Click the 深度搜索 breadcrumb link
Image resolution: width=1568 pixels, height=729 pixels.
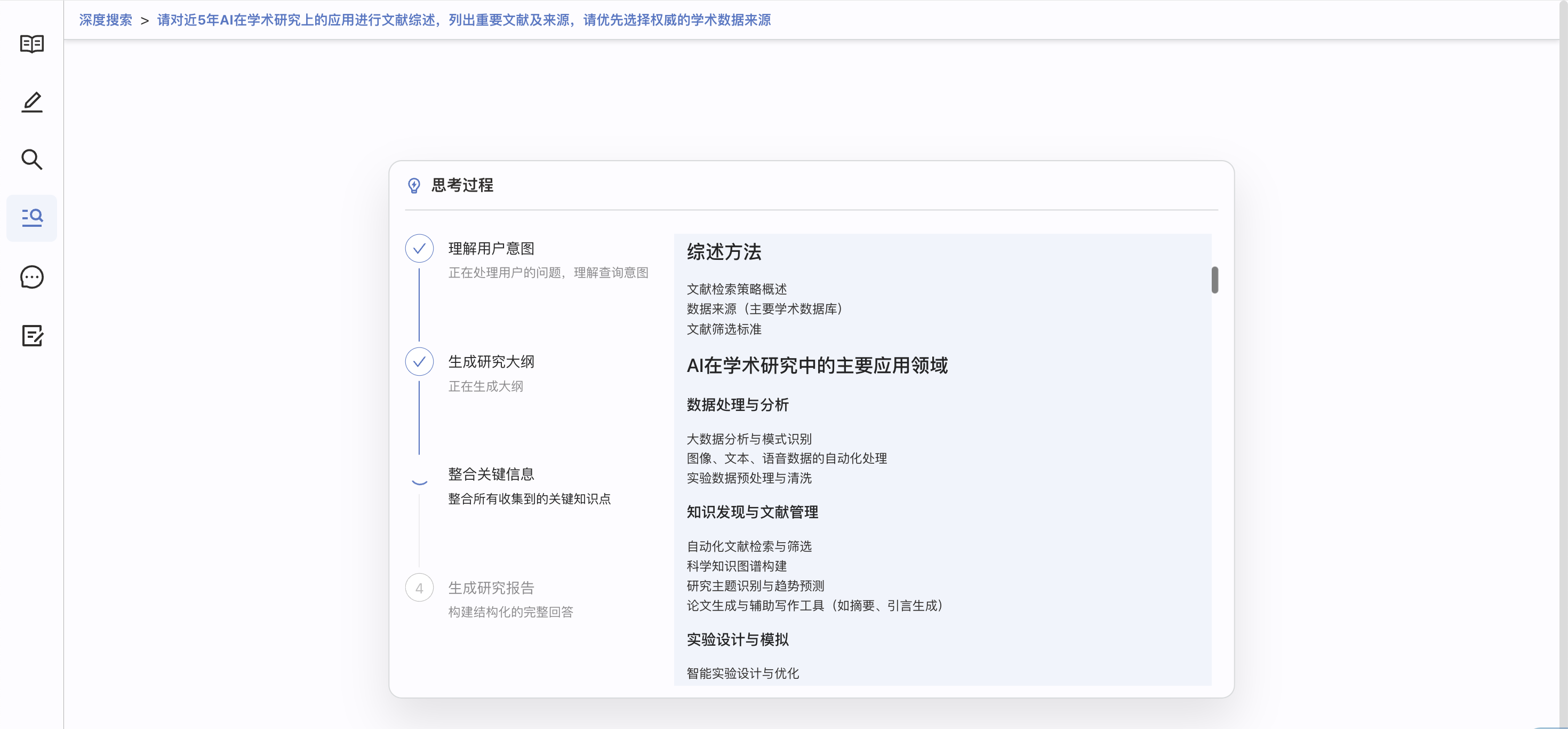click(106, 20)
